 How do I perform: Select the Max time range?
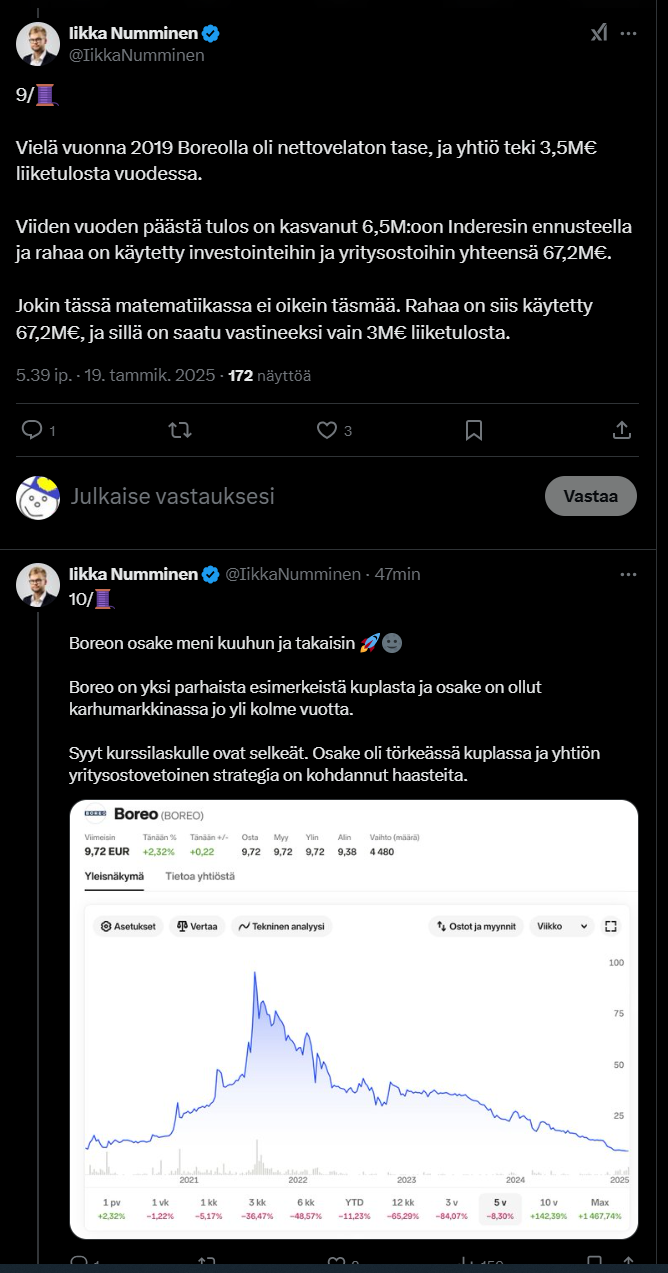(x=600, y=1208)
